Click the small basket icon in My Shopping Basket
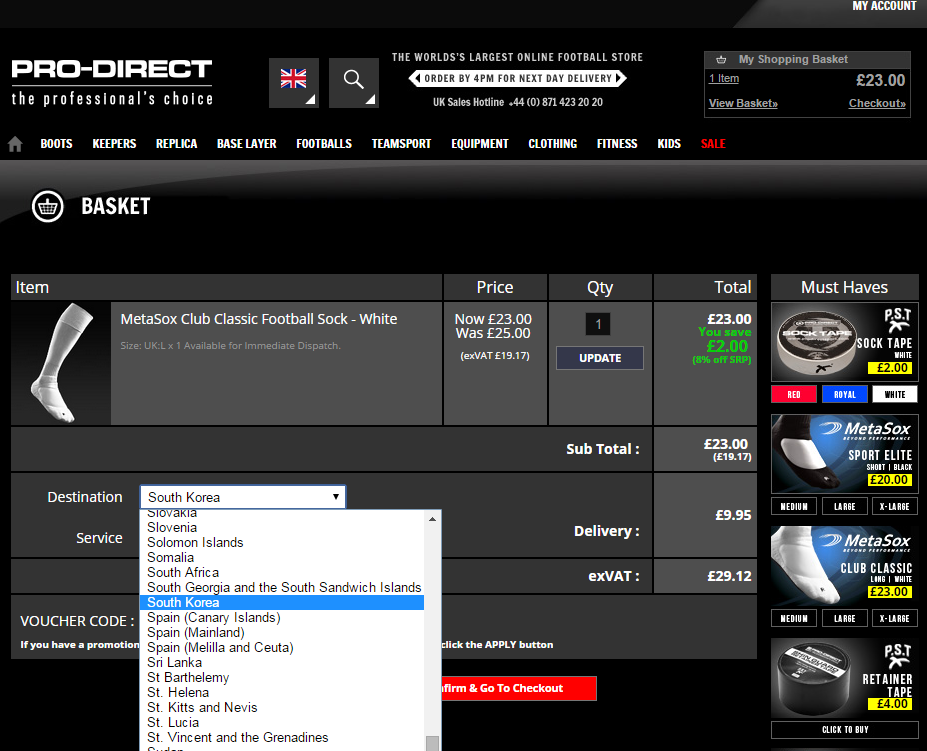The width and height of the screenshot is (927, 751). click(721, 59)
